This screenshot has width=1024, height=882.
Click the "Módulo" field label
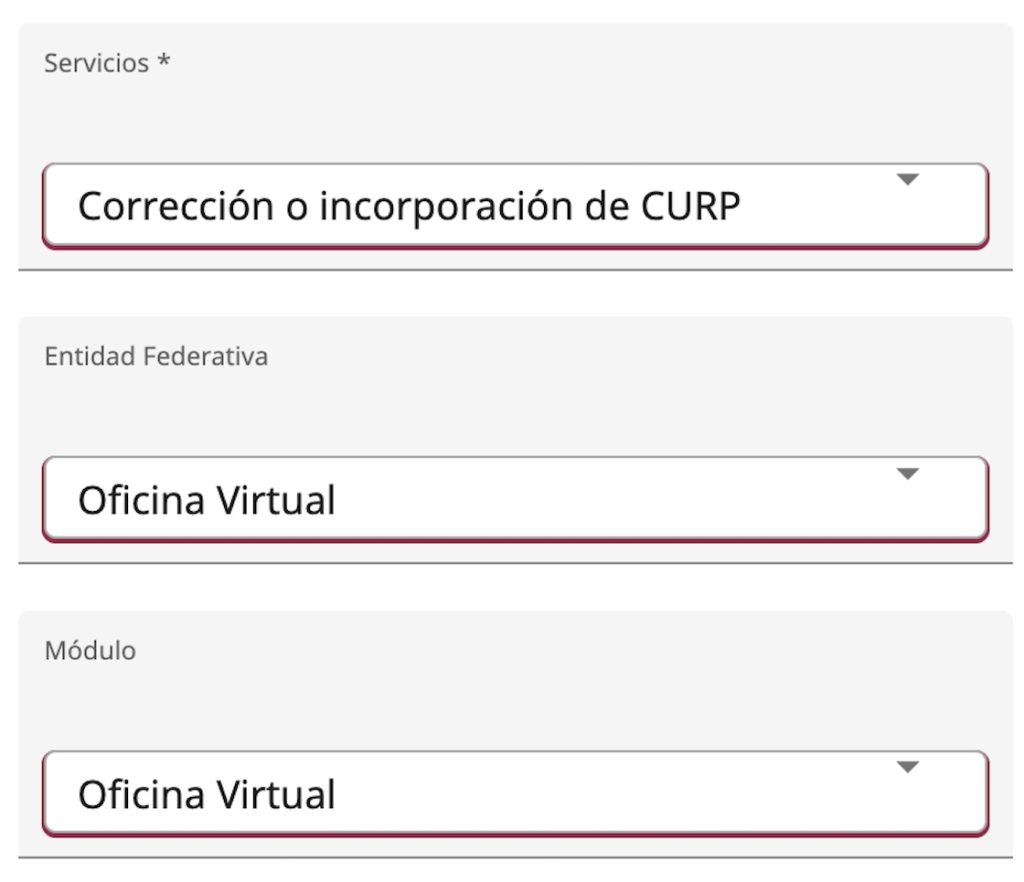pyautogui.click(x=90, y=651)
